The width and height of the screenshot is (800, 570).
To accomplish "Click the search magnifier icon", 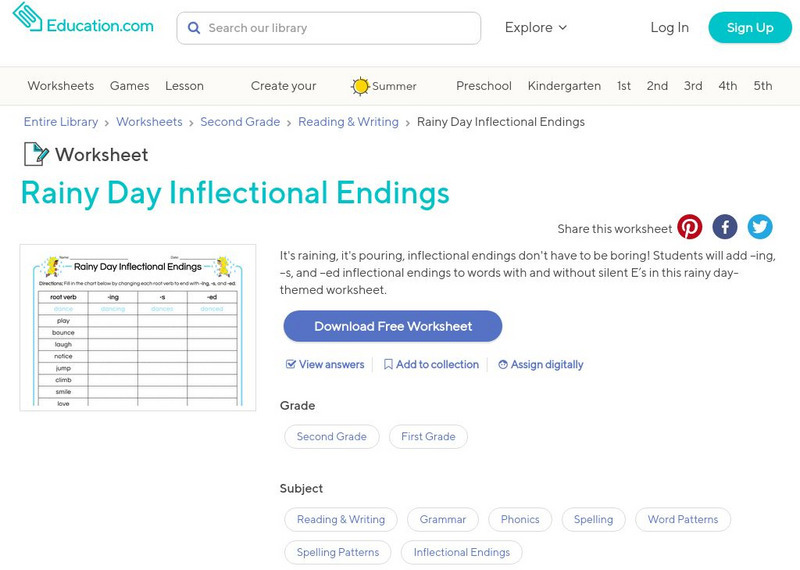I will (x=194, y=28).
